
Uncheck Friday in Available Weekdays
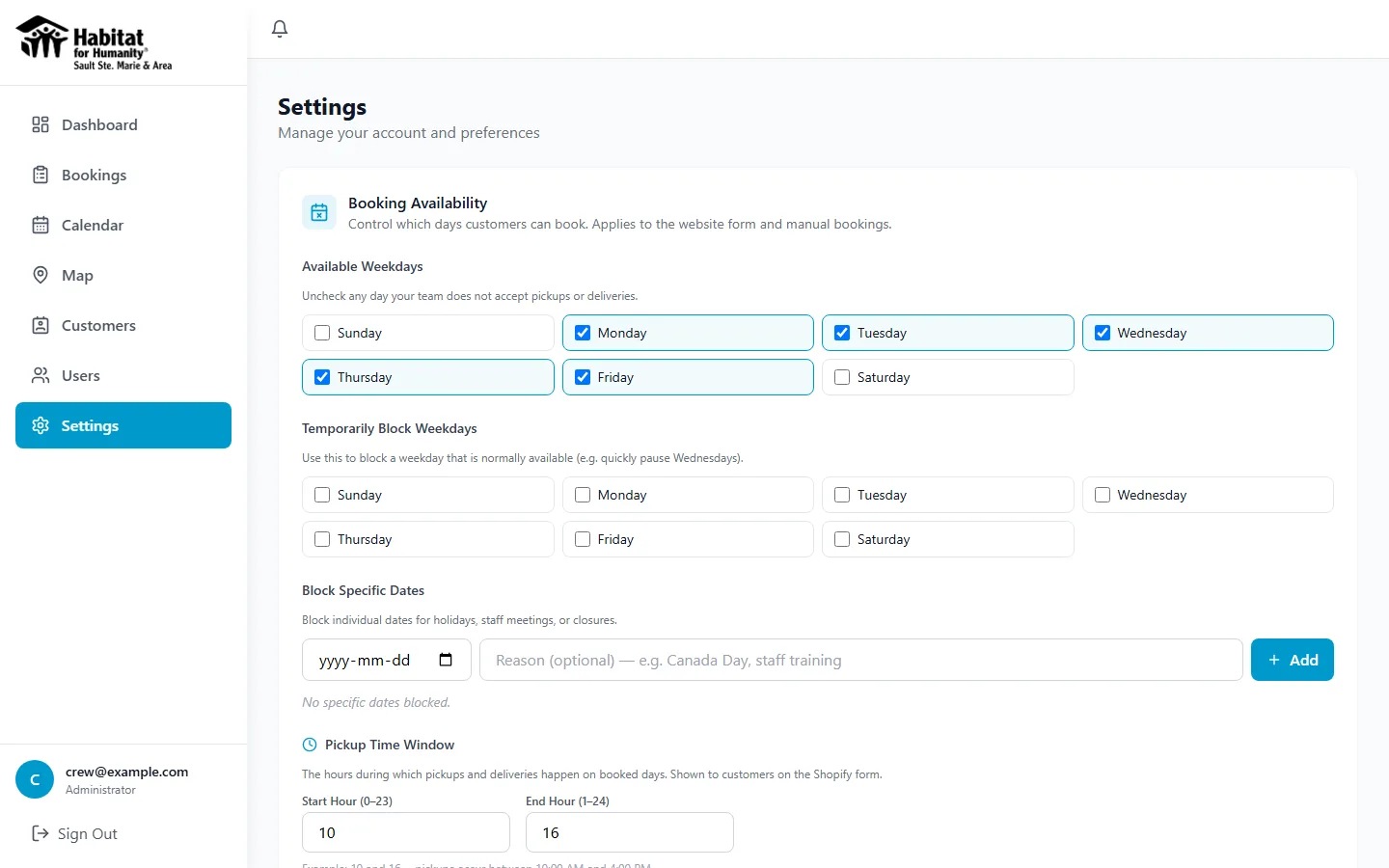coord(583,377)
